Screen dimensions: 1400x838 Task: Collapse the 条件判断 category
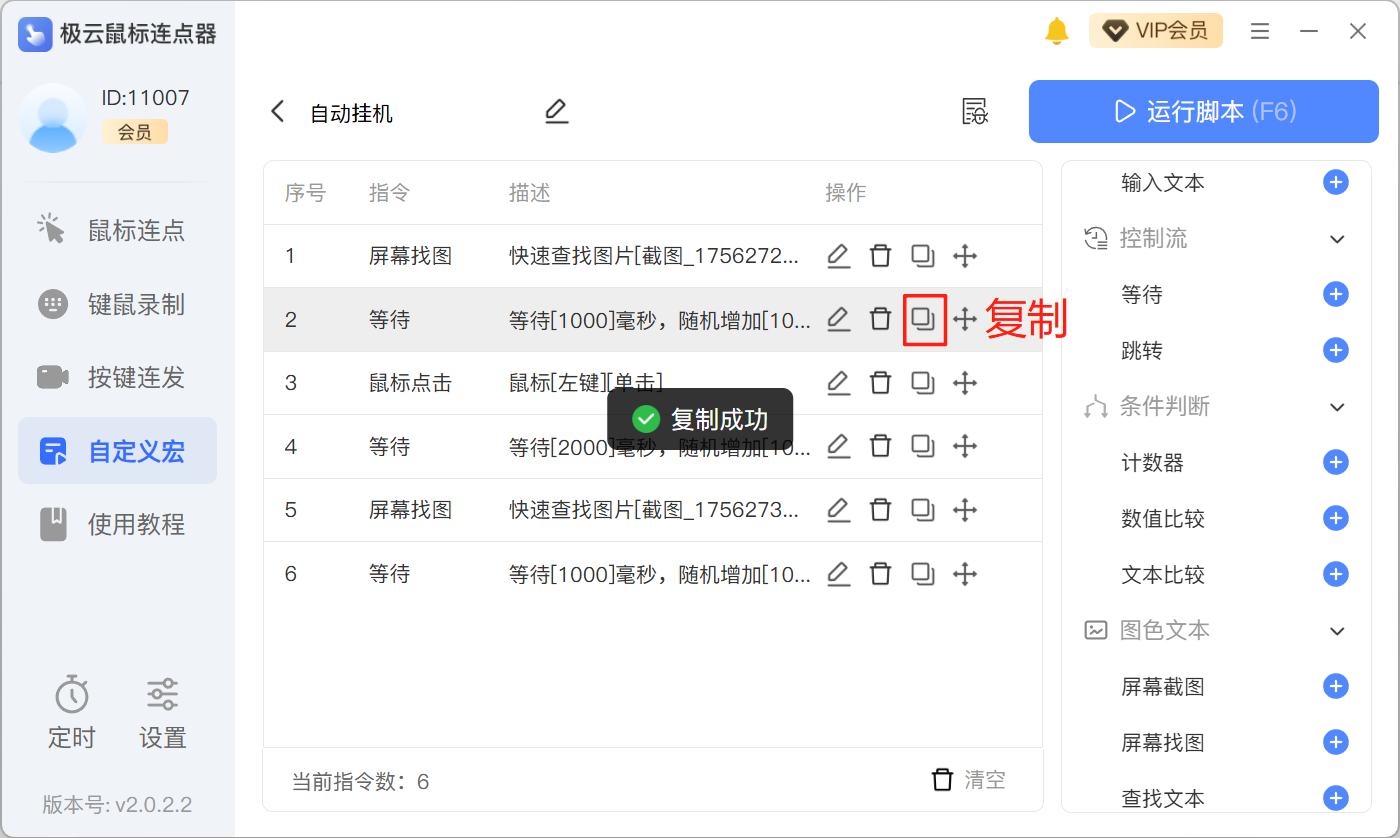coord(1337,407)
